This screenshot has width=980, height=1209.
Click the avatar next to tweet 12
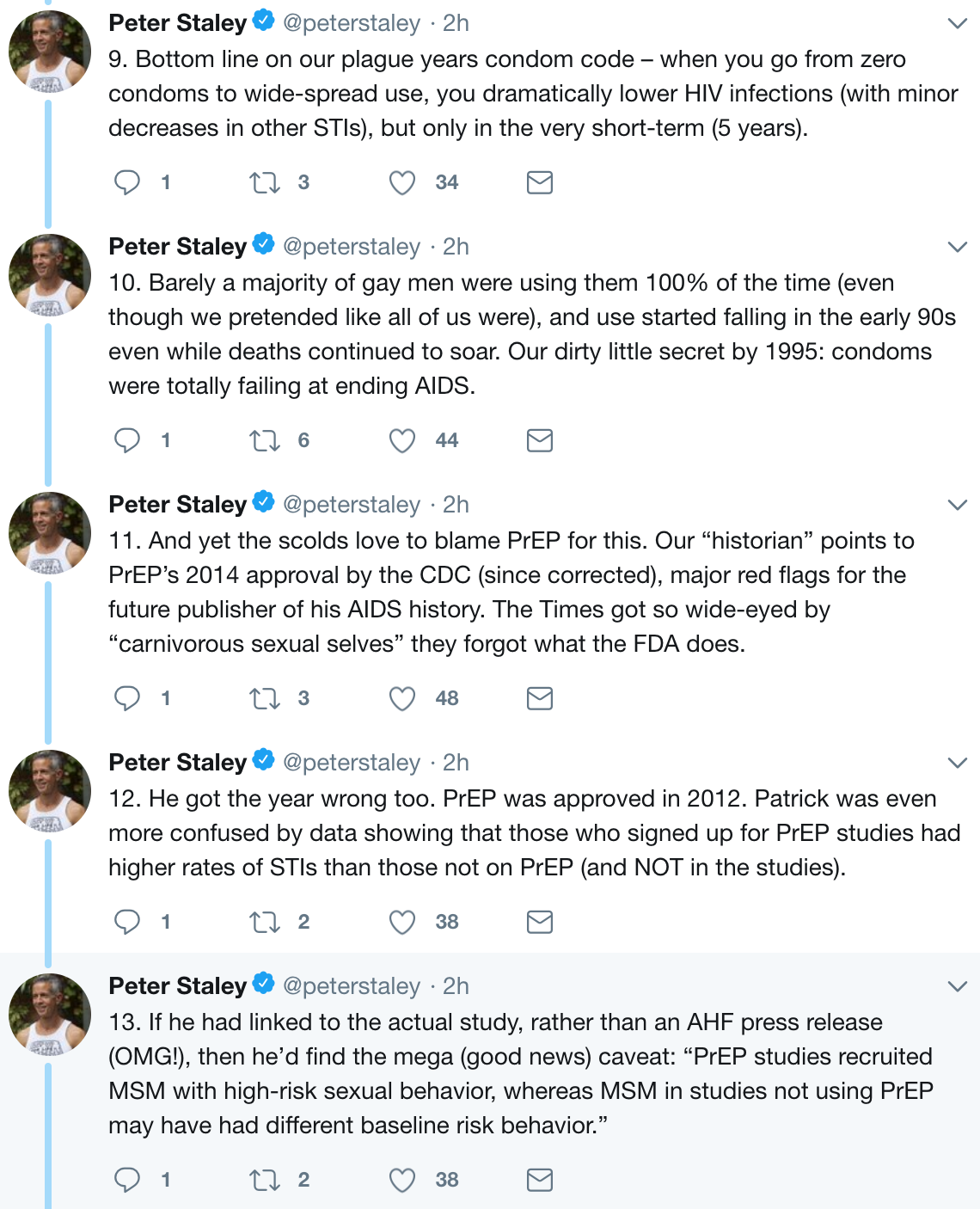[x=50, y=791]
